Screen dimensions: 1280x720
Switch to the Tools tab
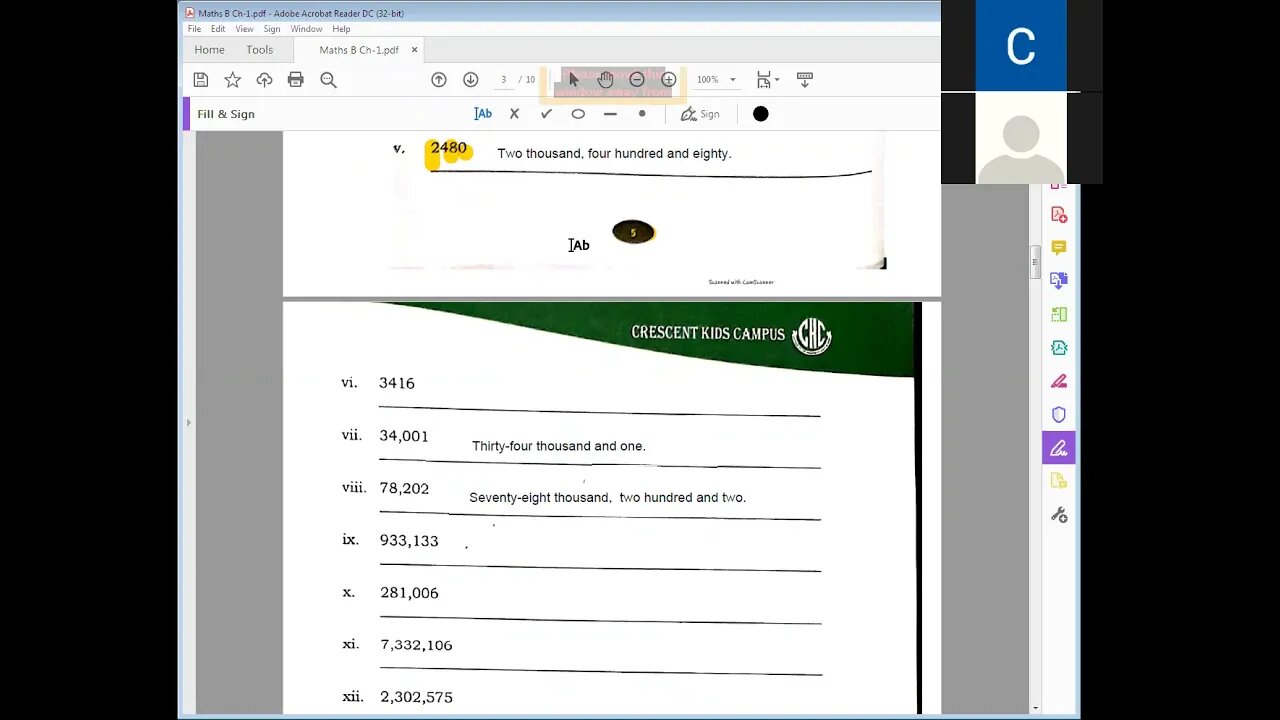[x=259, y=50]
